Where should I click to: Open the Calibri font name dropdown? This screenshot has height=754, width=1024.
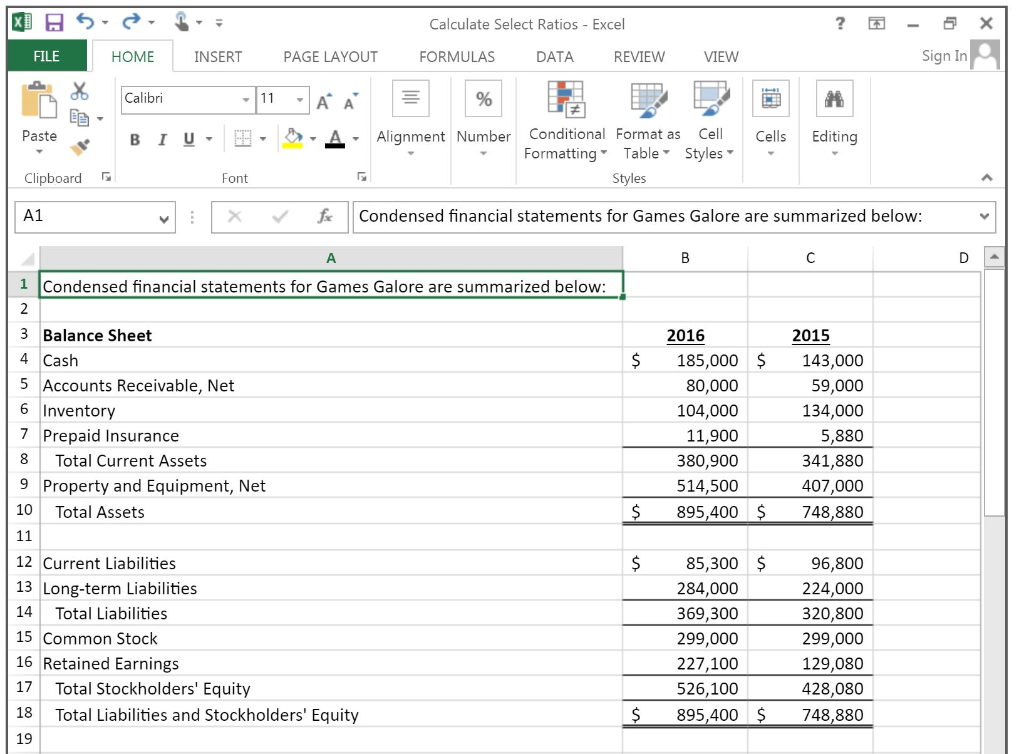point(246,99)
